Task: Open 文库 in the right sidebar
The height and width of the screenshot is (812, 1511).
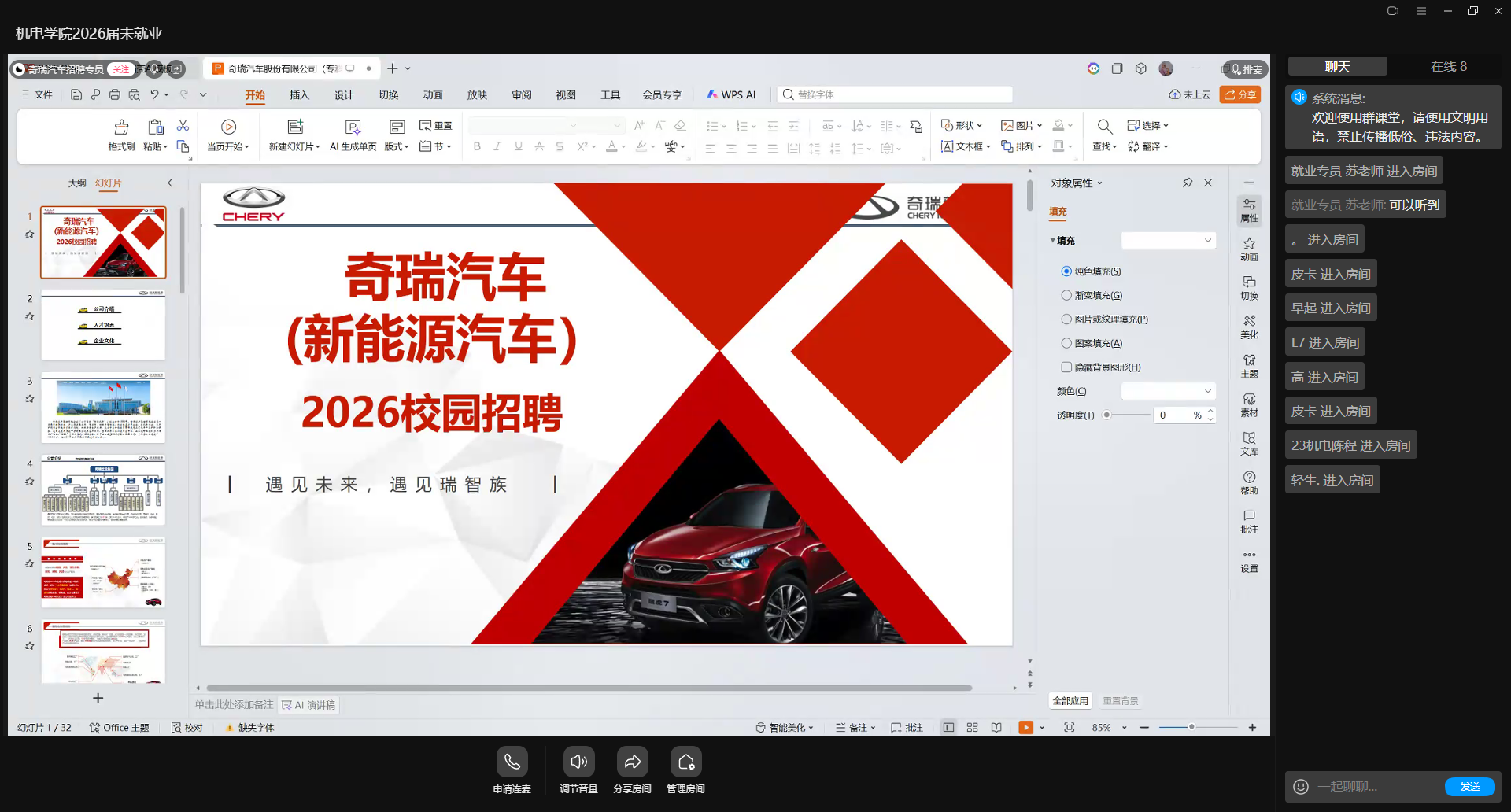Action: pos(1249,444)
